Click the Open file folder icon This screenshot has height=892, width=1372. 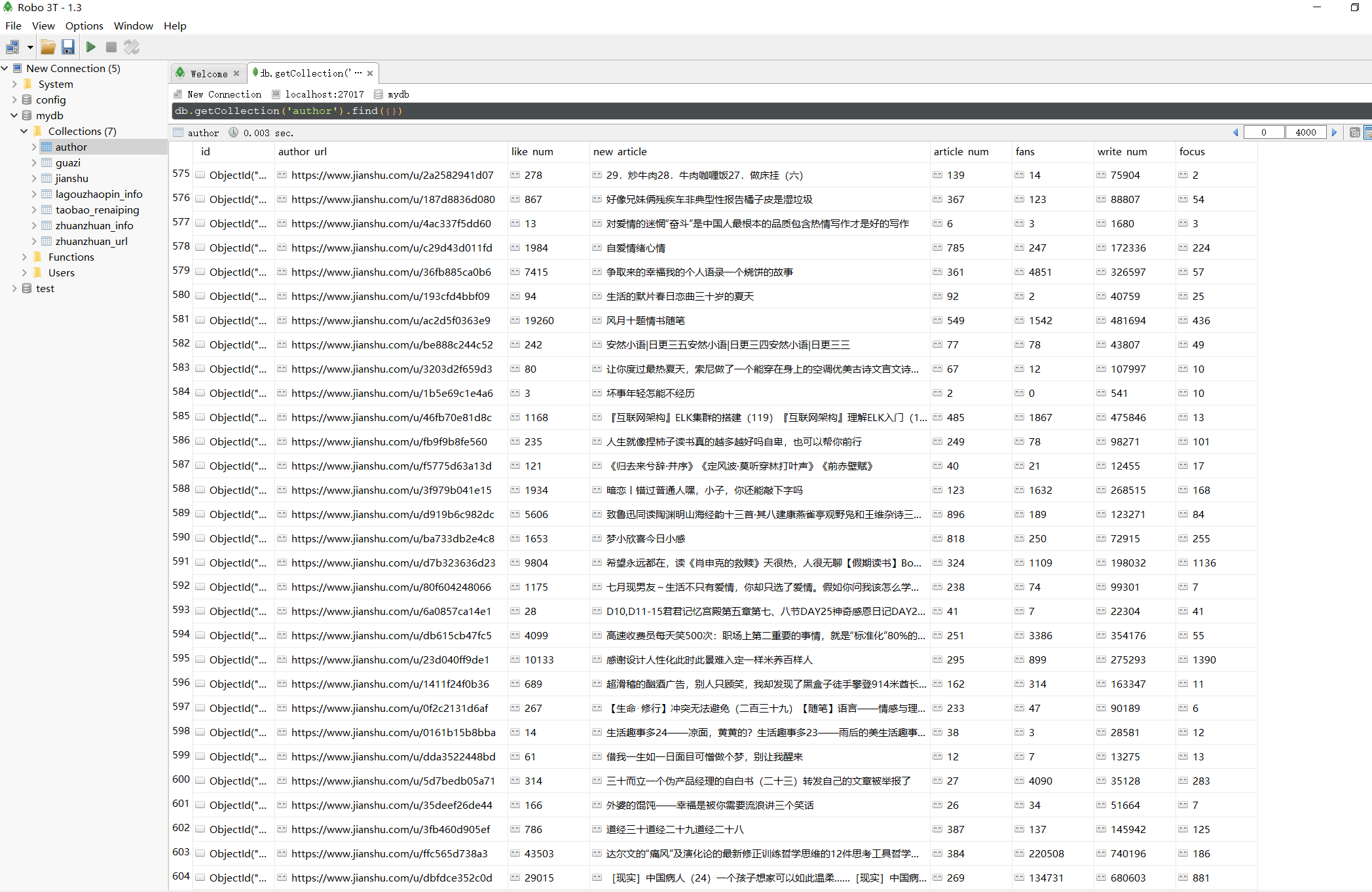[x=48, y=47]
